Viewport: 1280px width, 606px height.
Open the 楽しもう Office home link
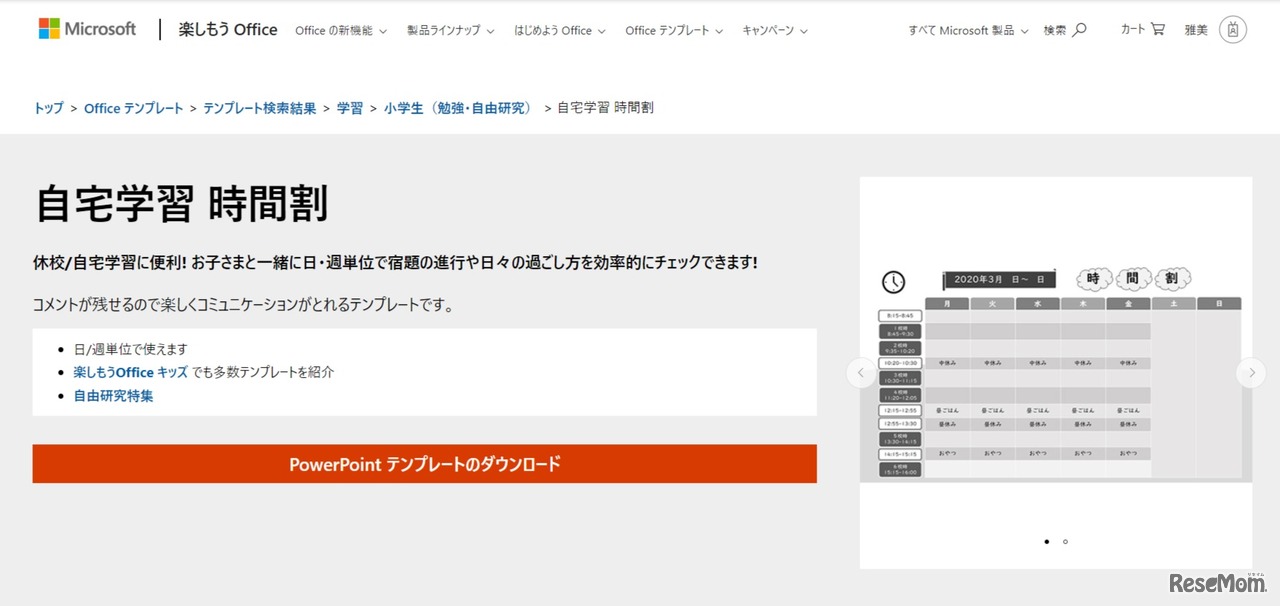[228, 30]
